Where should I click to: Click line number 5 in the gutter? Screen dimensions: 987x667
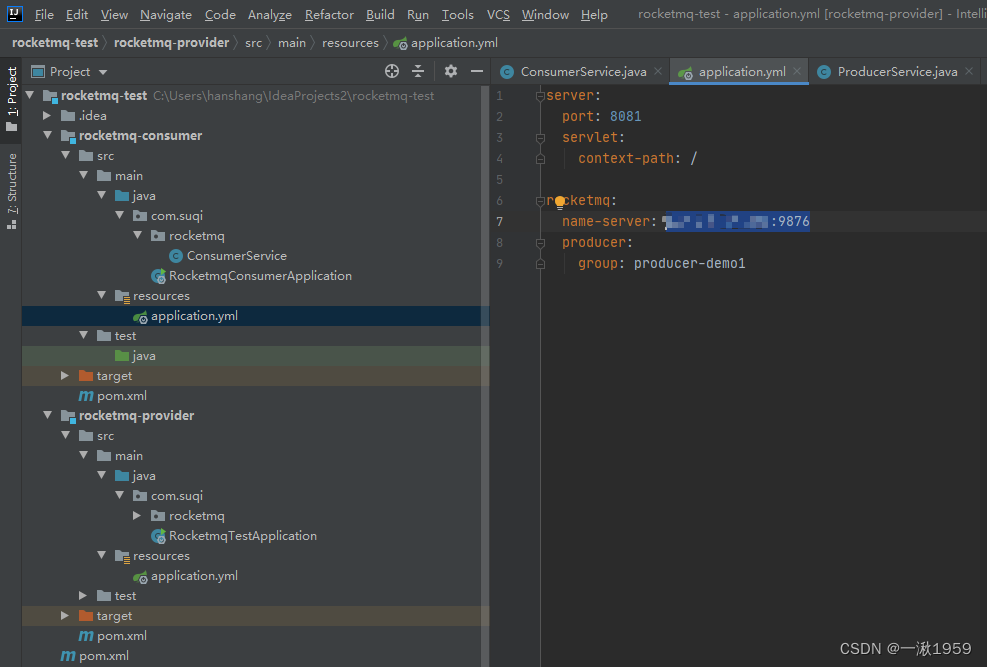(499, 180)
